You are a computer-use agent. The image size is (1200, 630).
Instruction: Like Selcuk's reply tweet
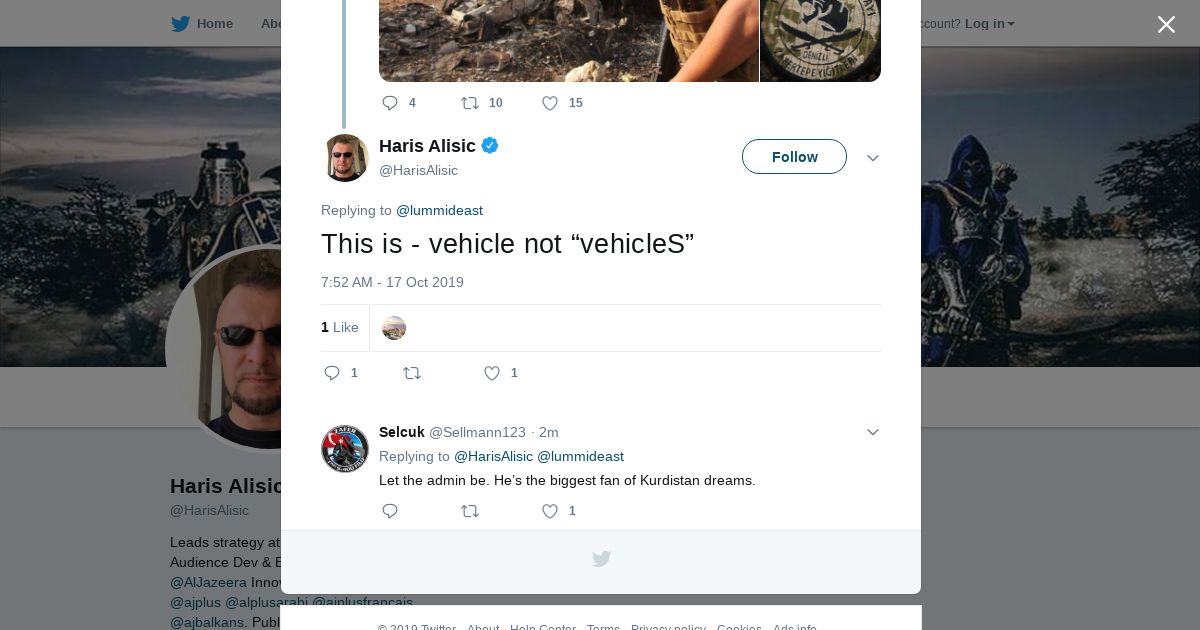click(x=550, y=511)
